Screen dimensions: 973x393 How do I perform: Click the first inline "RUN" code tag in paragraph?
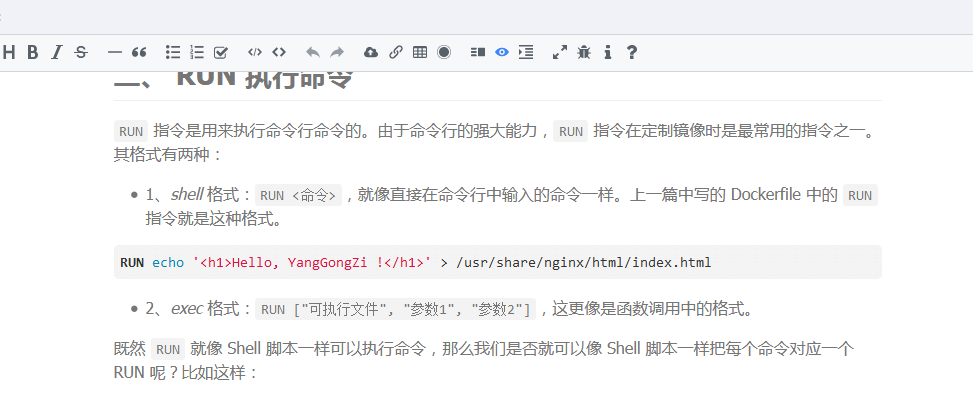coord(131,132)
